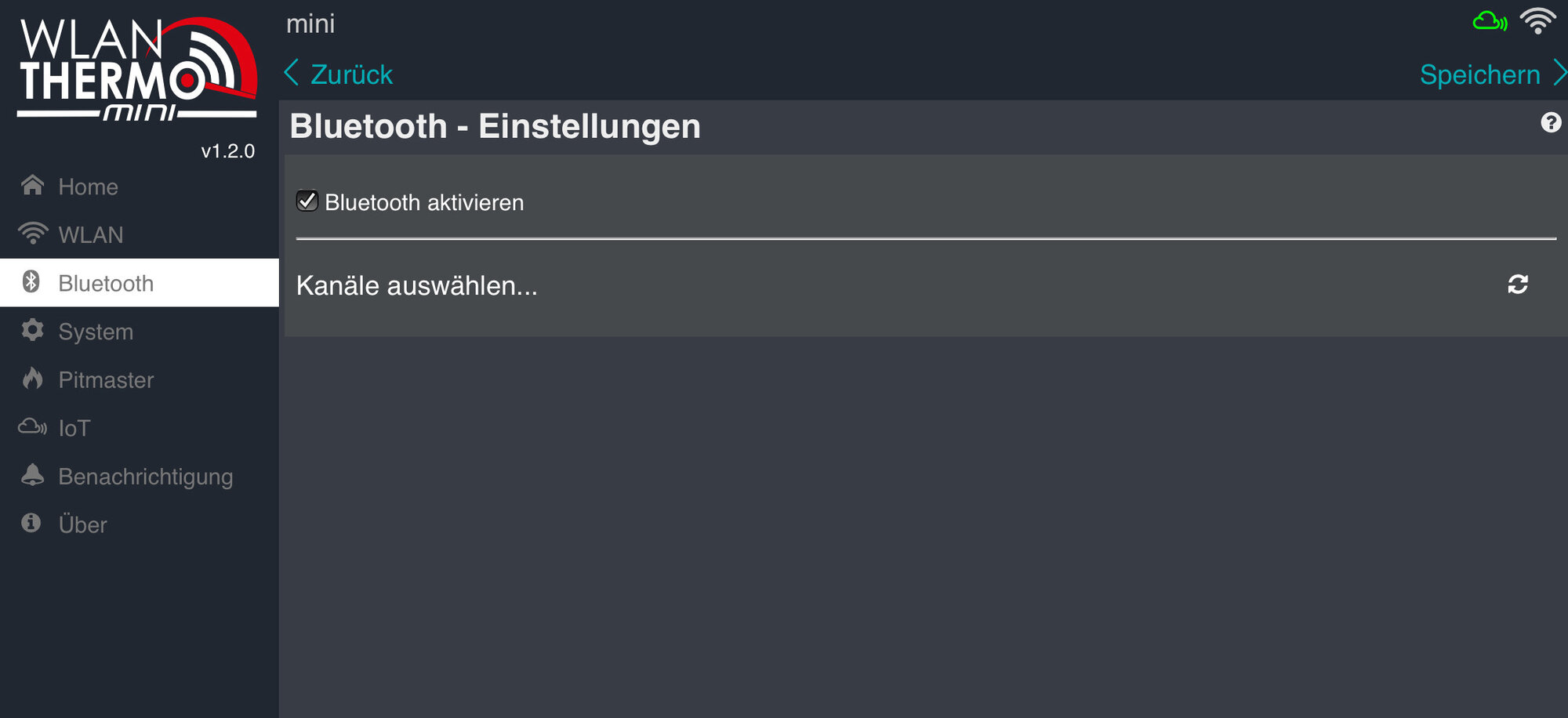Screen dimensions: 1568x718
Task: Click the WLAN Thermo mini logo
Action: [x=138, y=69]
